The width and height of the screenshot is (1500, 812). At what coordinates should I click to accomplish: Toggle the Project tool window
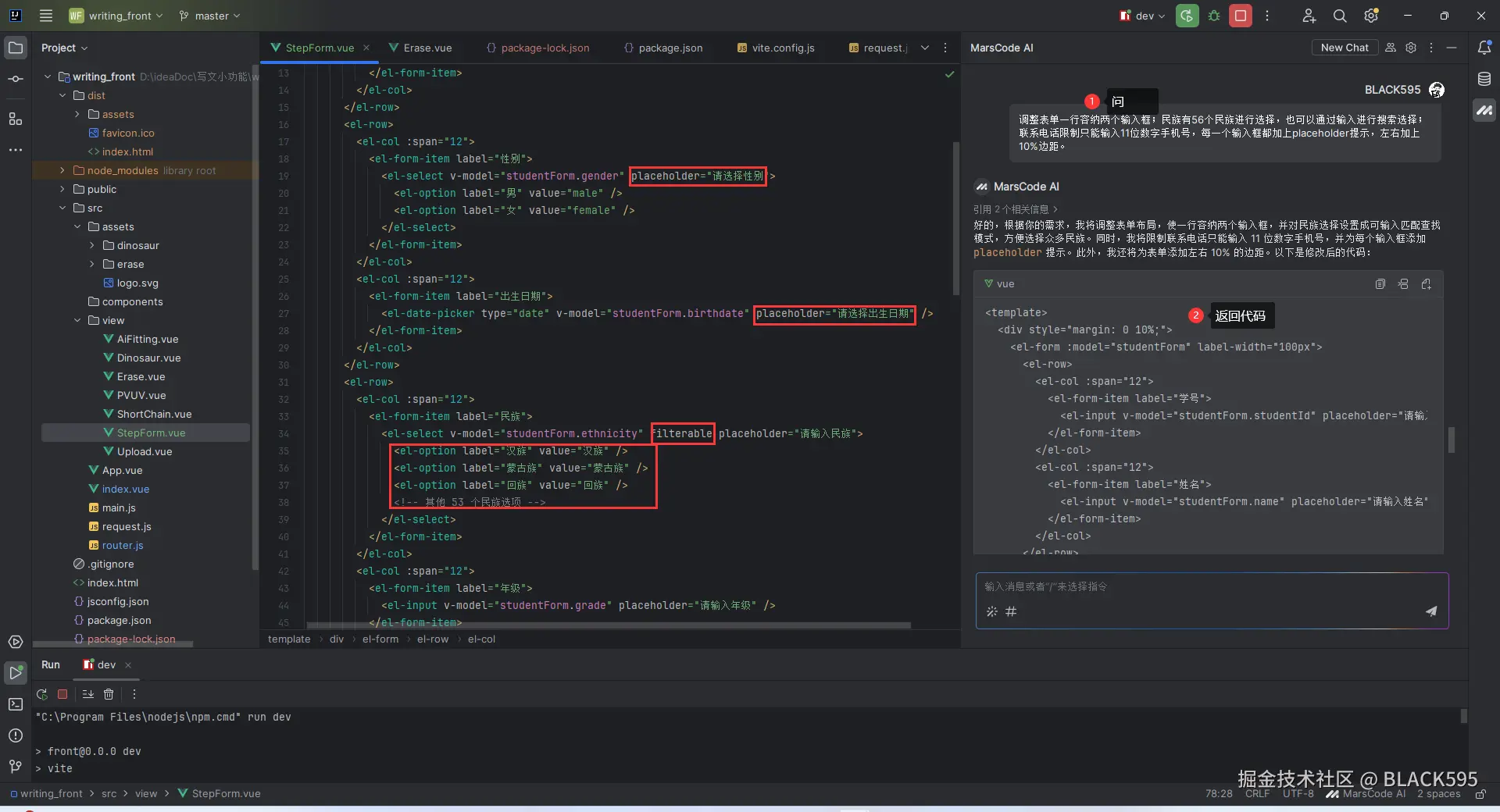(x=16, y=48)
